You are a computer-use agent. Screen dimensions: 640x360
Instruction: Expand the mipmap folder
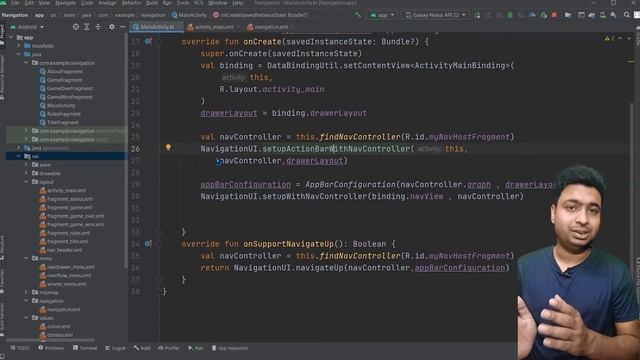[x=27, y=292]
